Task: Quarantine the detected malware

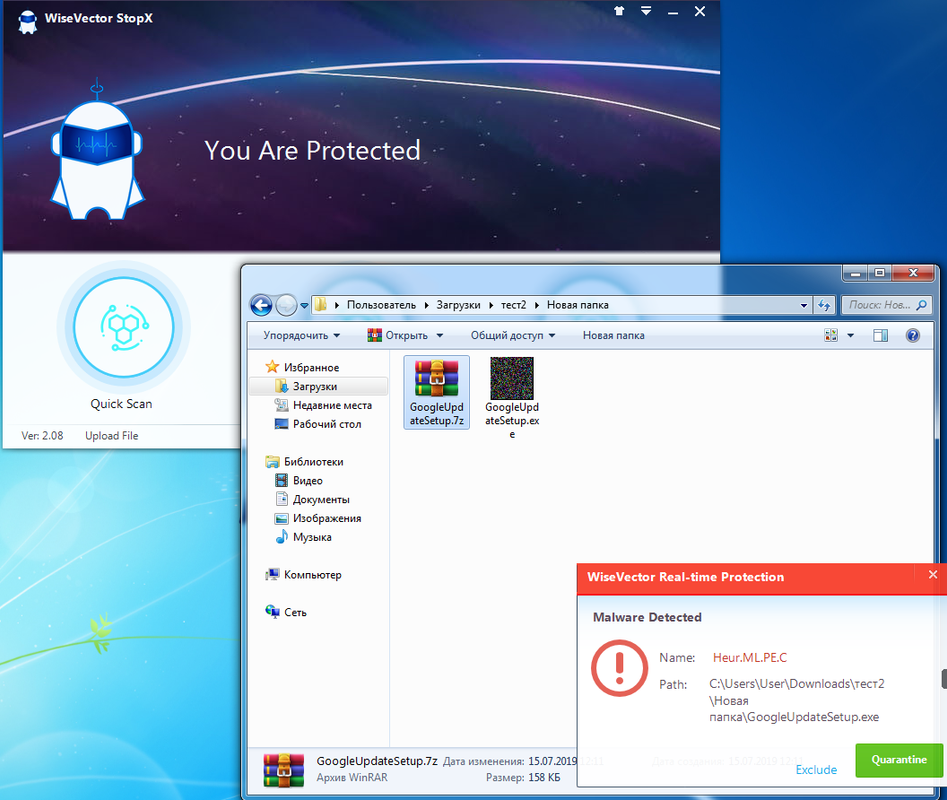Action: (899, 760)
